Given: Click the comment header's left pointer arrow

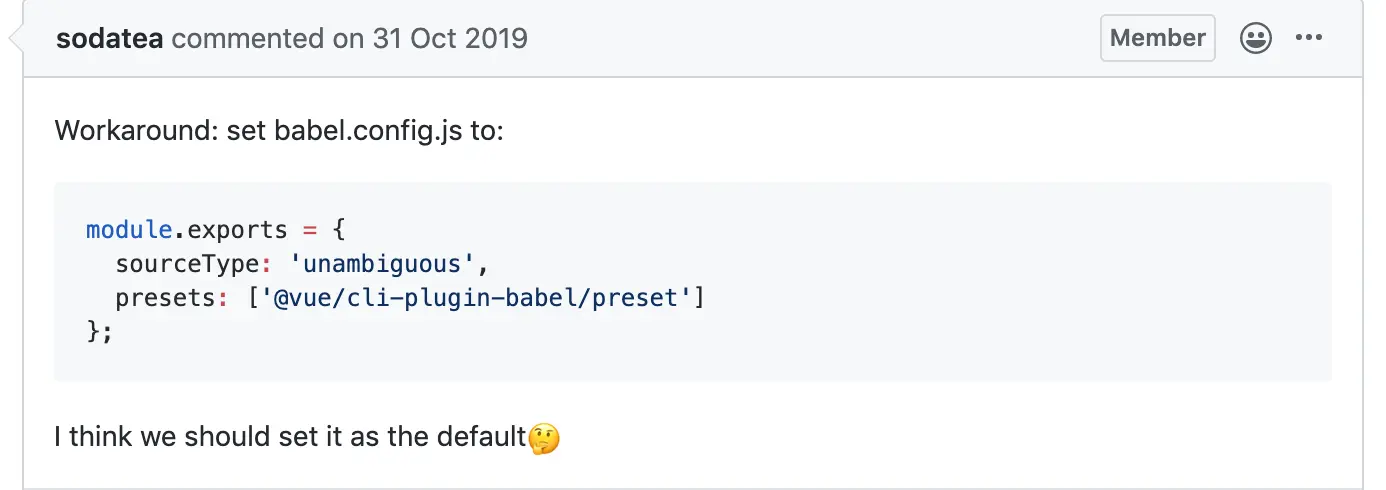Looking at the screenshot, I should coord(15,39).
